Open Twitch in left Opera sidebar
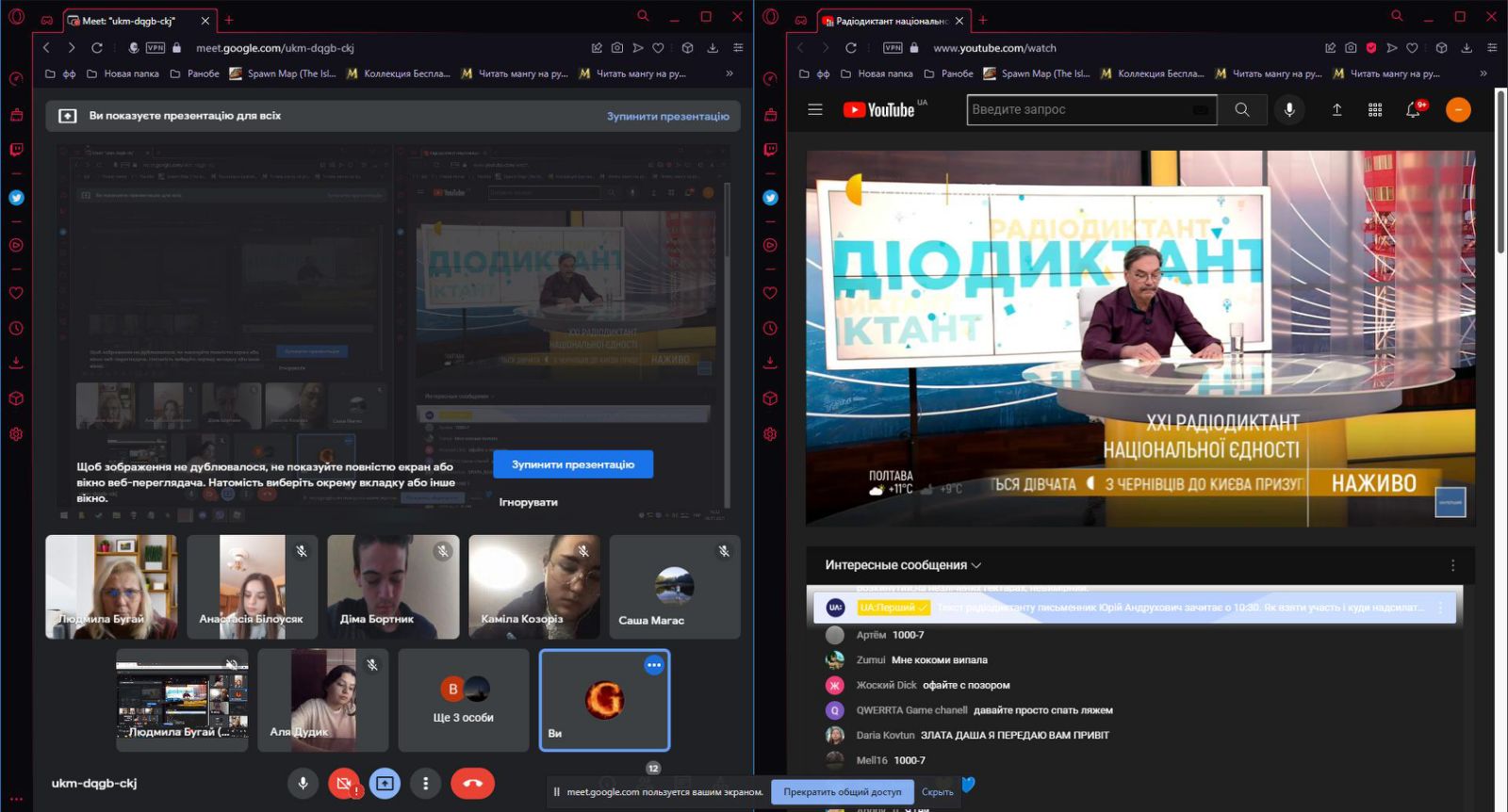Viewport: 1508px width, 812px height. click(x=16, y=150)
